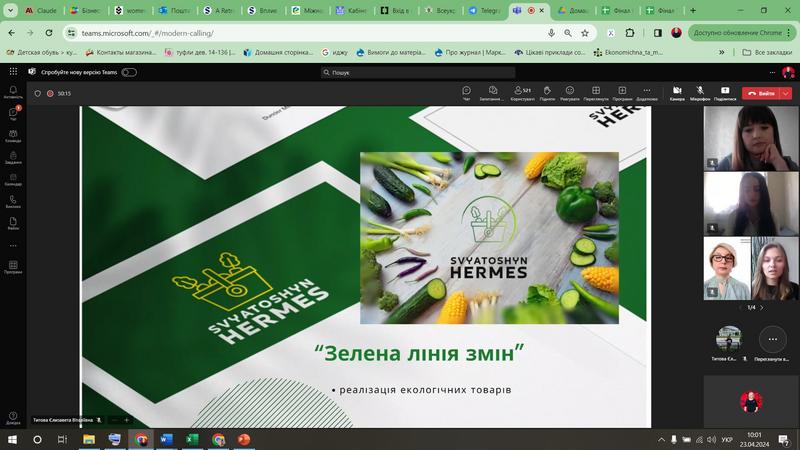Screen dimensions: 800x450
Task: Open Word from the taskbar
Action: pyautogui.click(x=166, y=439)
